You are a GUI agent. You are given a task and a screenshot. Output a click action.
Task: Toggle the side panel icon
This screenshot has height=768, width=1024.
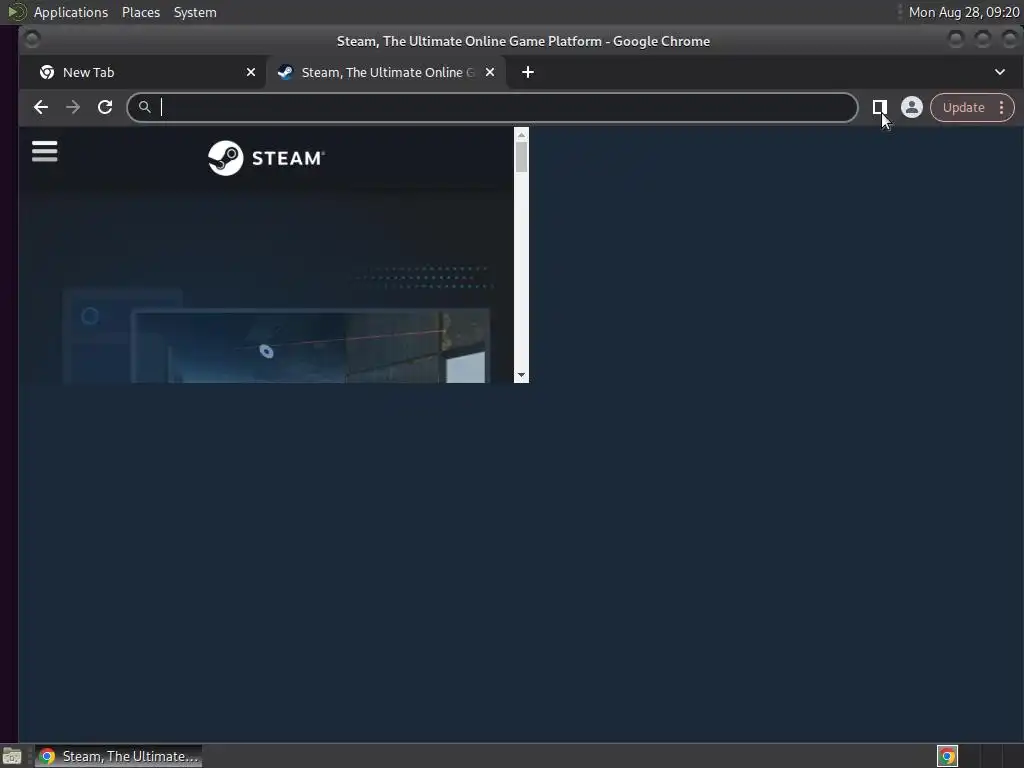click(x=880, y=107)
